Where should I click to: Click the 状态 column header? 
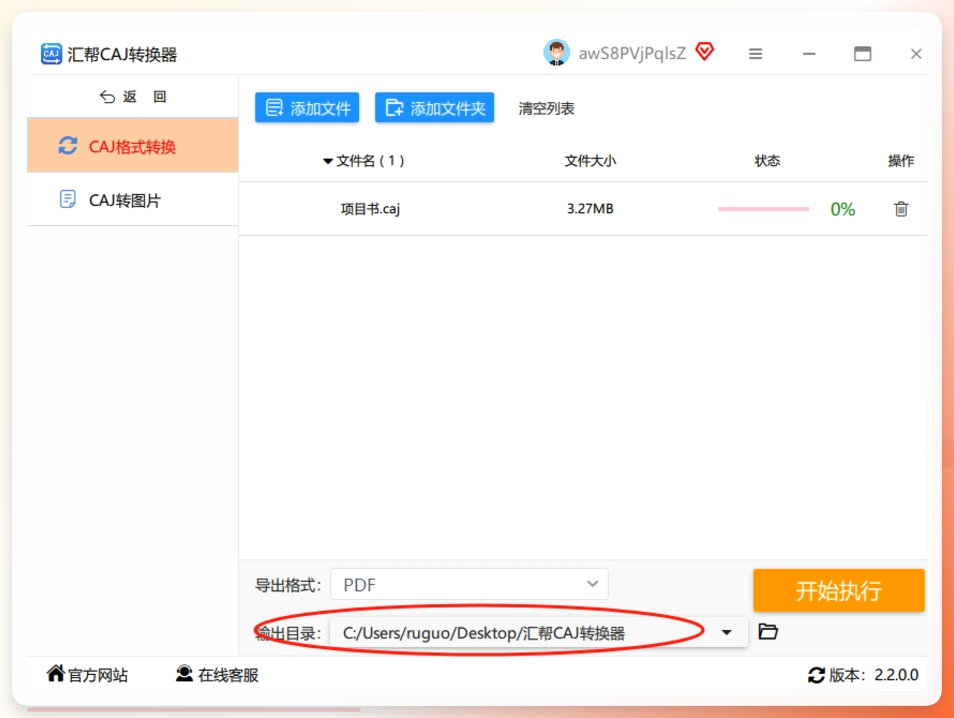coord(767,161)
